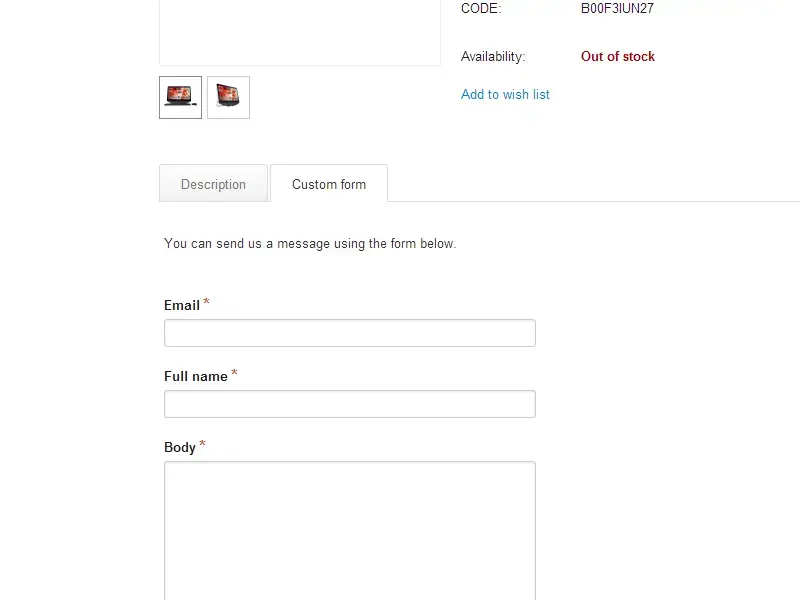The image size is (800, 600).
Task: Click the red asterisk beside Email
Action: (207, 302)
